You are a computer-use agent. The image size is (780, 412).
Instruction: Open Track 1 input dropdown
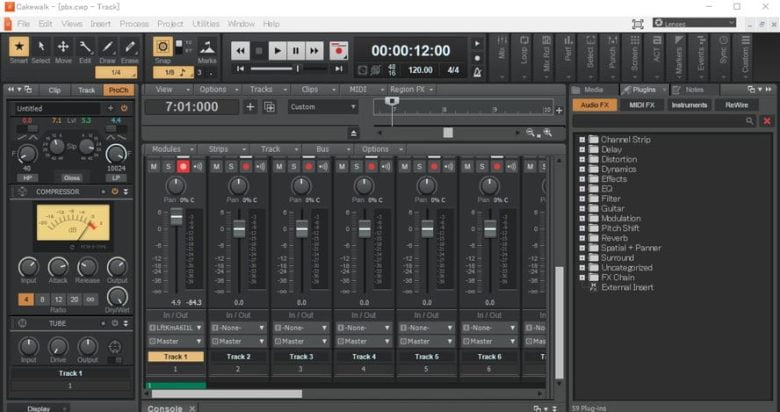(176, 328)
